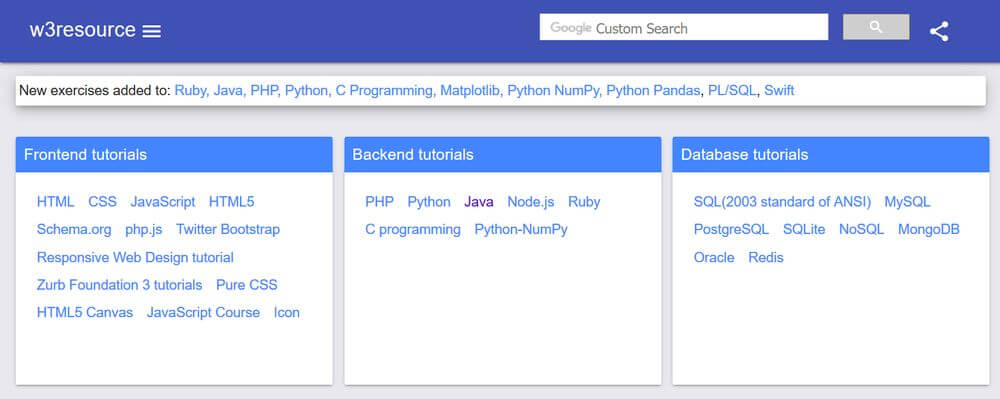Open the HTML frontend tutorial

point(55,202)
